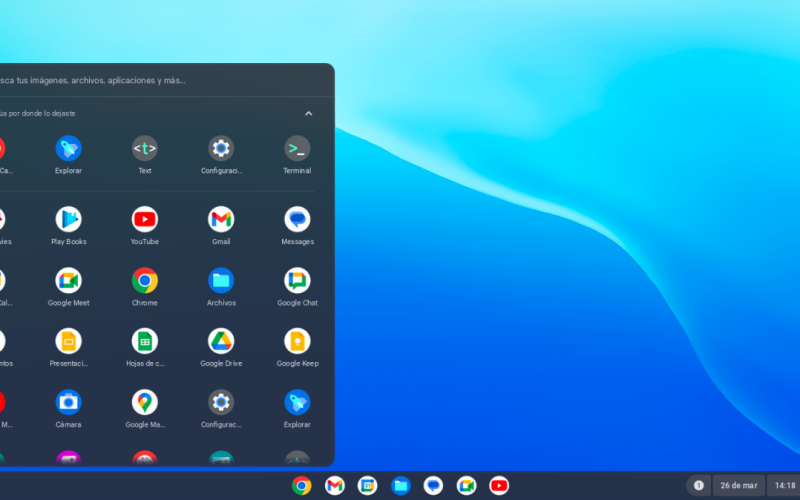Open the Explorar app in recent row
800x500 pixels.
(x=68, y=148)
